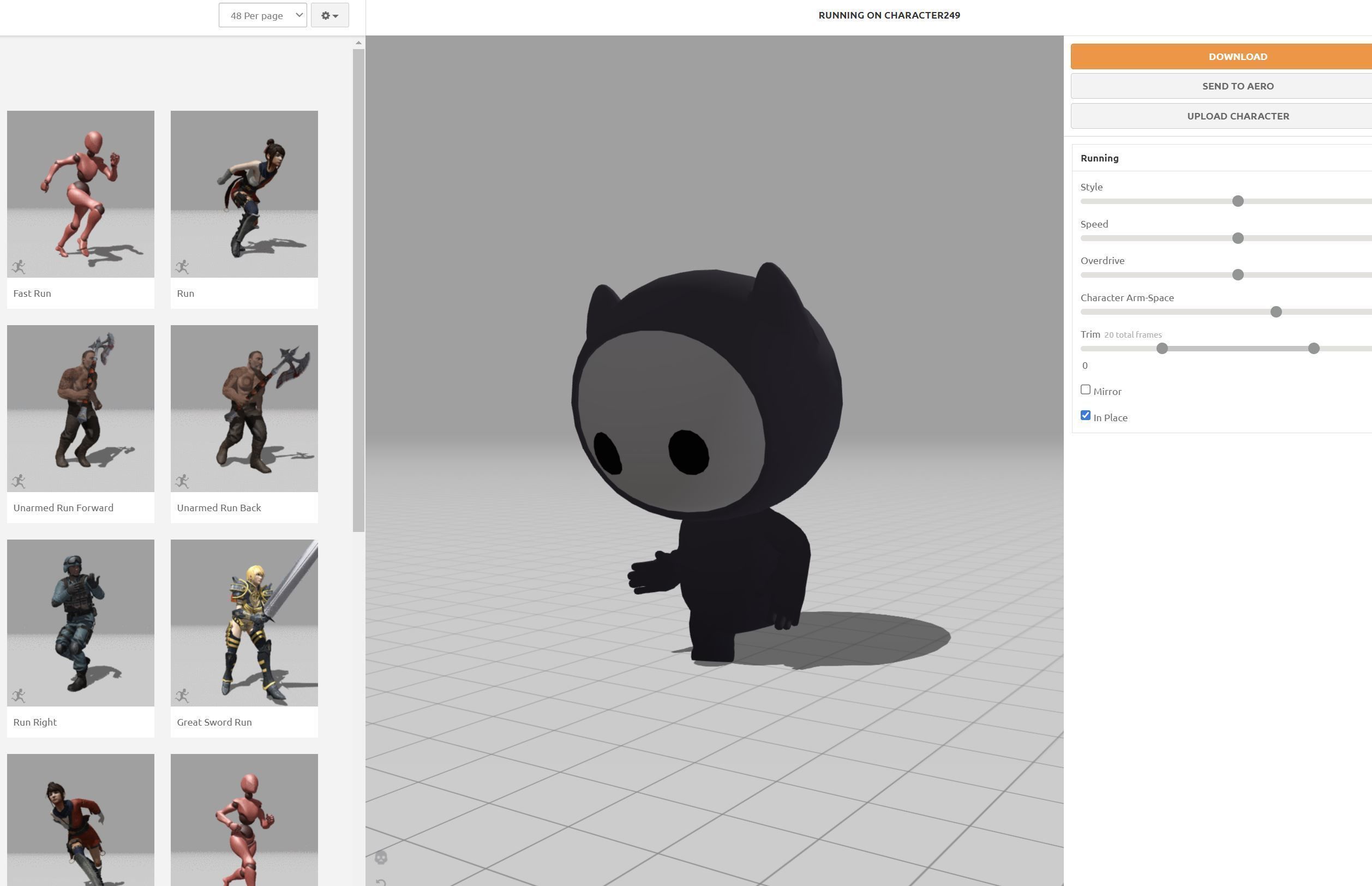Toggle the skeleton view skull icon
Screen dimensions: 1372x886
tap(381, 858)
